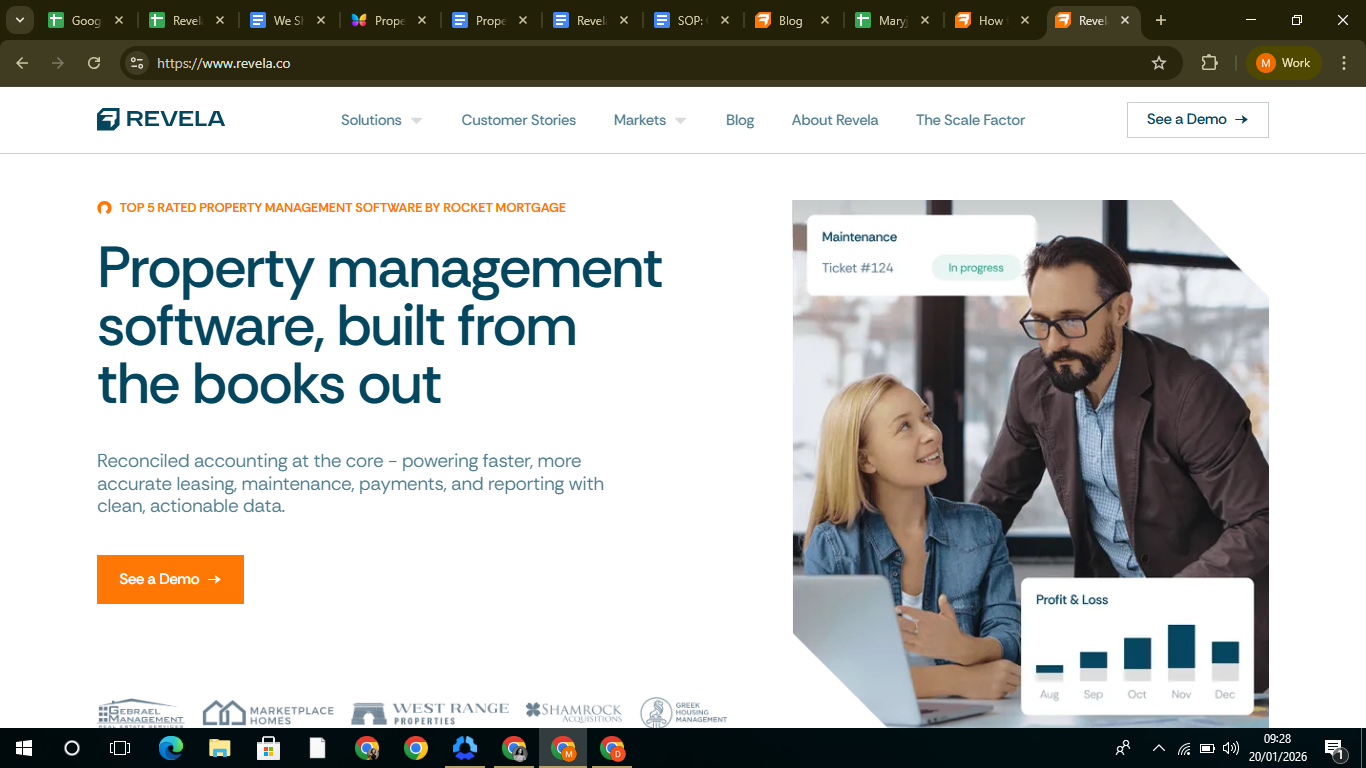
Task: Go back to the previous page
Action: coord(22,63)
